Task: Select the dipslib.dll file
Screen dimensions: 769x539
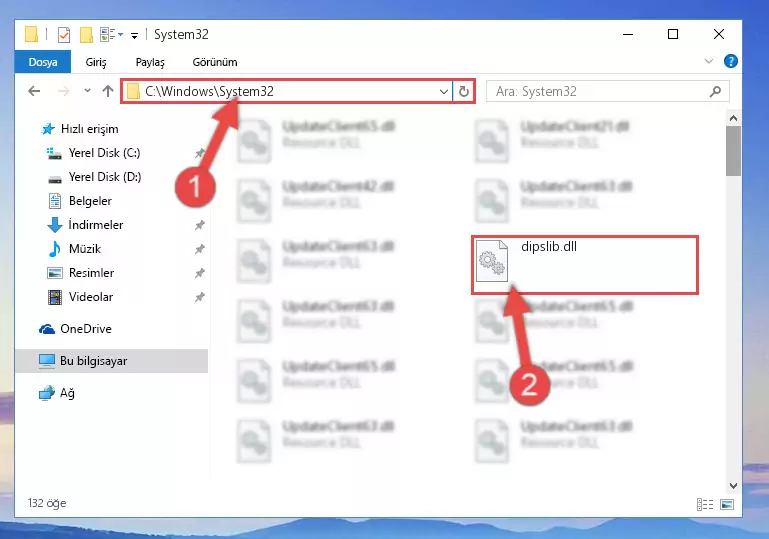Action: [x=585, y=265]
